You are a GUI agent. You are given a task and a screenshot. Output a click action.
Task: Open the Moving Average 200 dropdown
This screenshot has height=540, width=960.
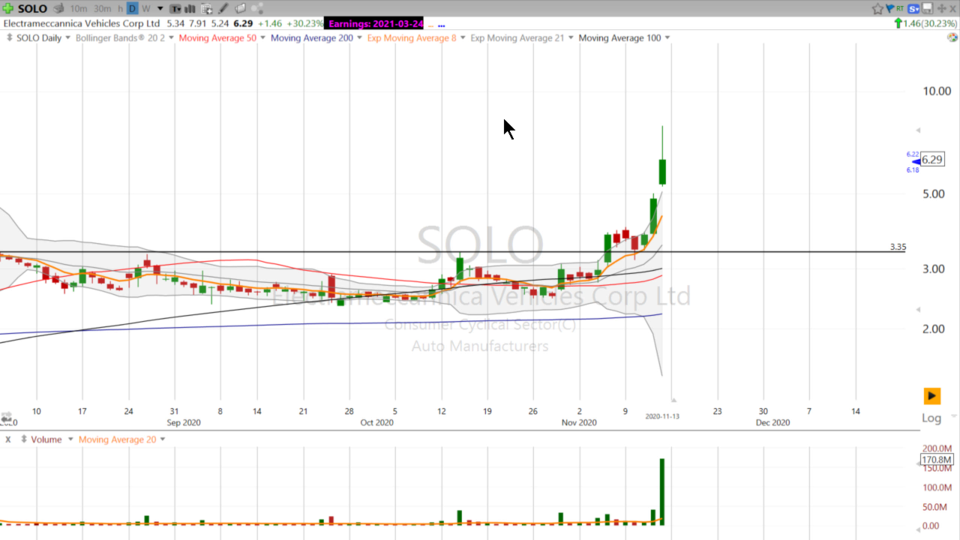[359, 38]
